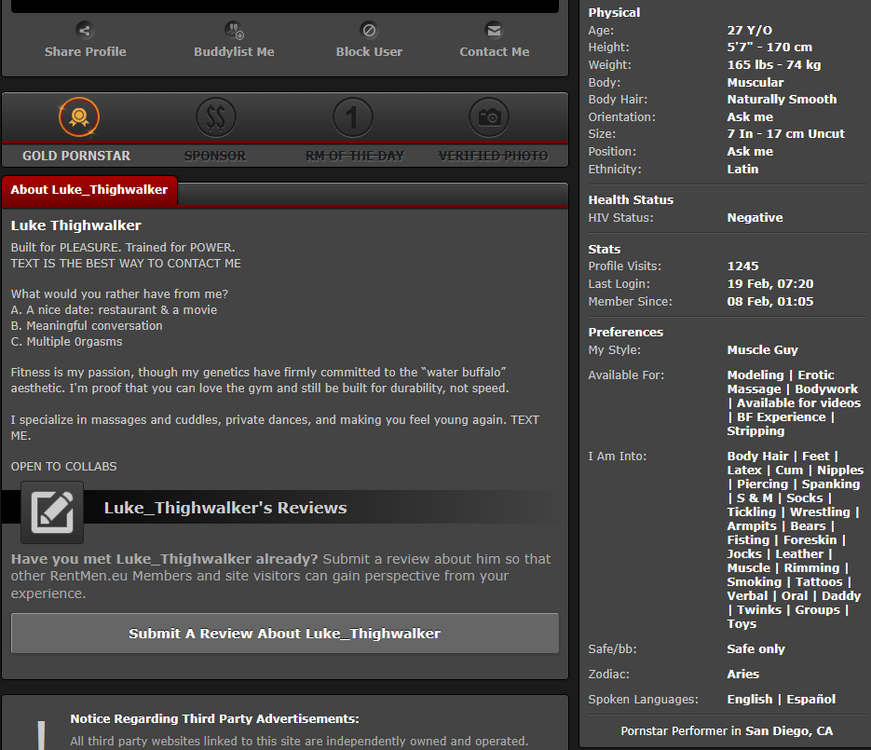Click the Block User text label
This screenshot has width=871, height=750.
[369, 52]
